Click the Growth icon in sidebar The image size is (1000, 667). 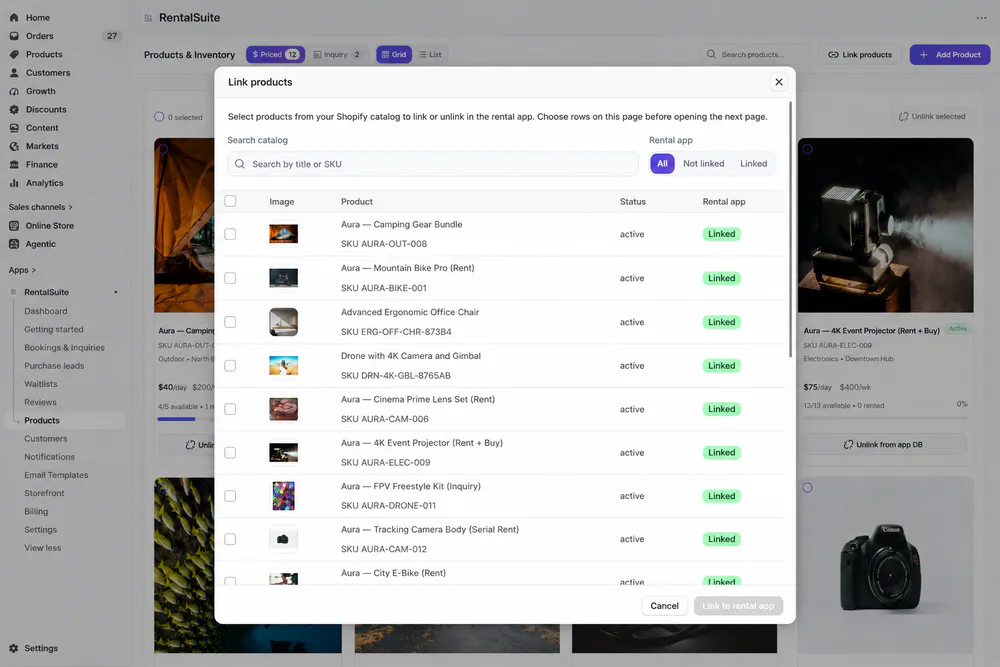pyautogui.click(x=14, y=91)
